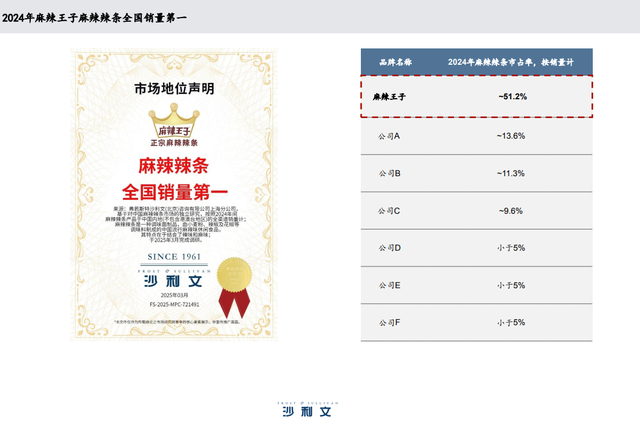640x425 pixels.
Task: Click the '2024年麻辣辣条市占率，按销量计' column header
Action: point(511,62)
